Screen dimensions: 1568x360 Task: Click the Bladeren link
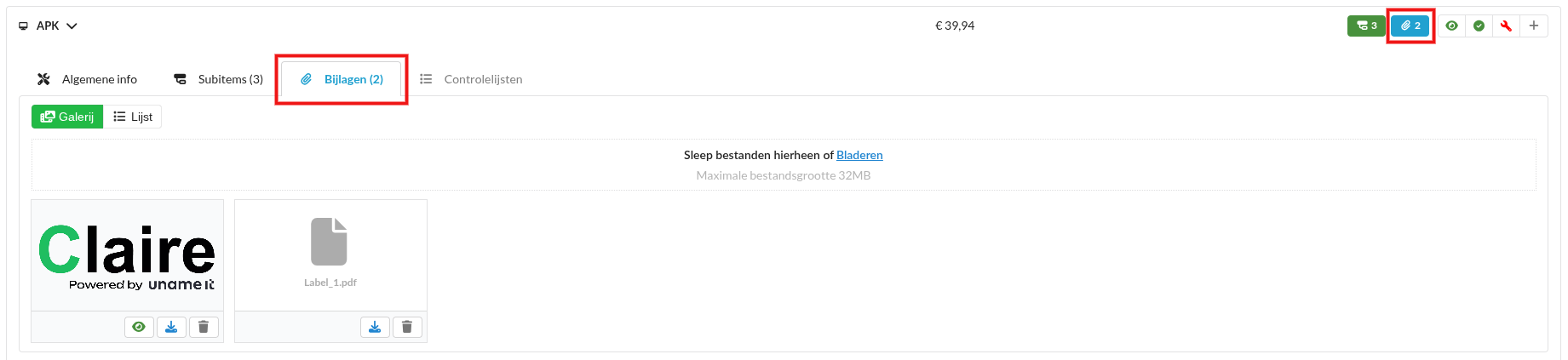click(859, 155)
